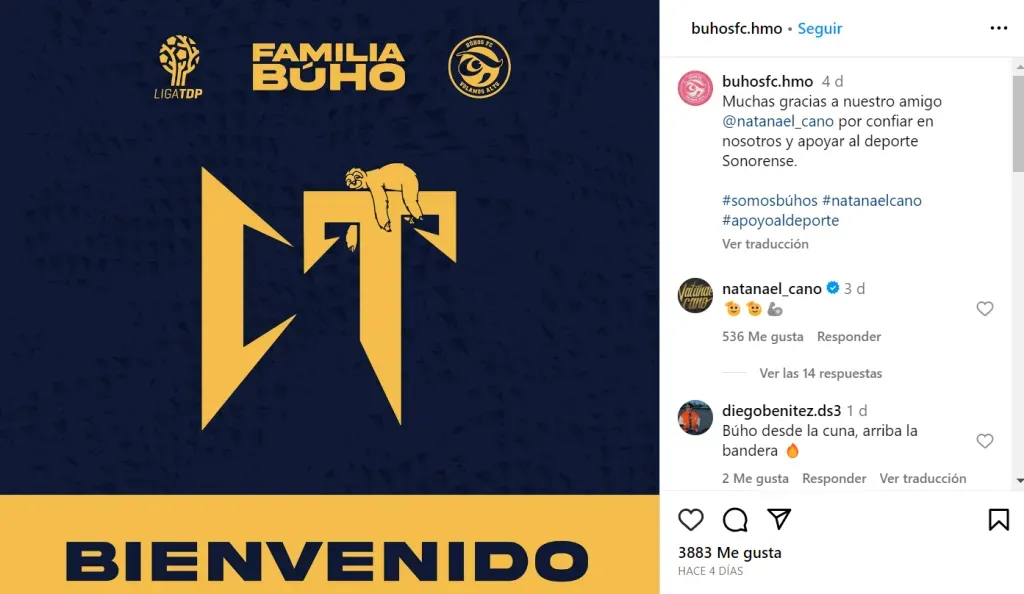Click the Familia Búho post image
Viewport: 1024px width, 594px height.
coord(329,297)
